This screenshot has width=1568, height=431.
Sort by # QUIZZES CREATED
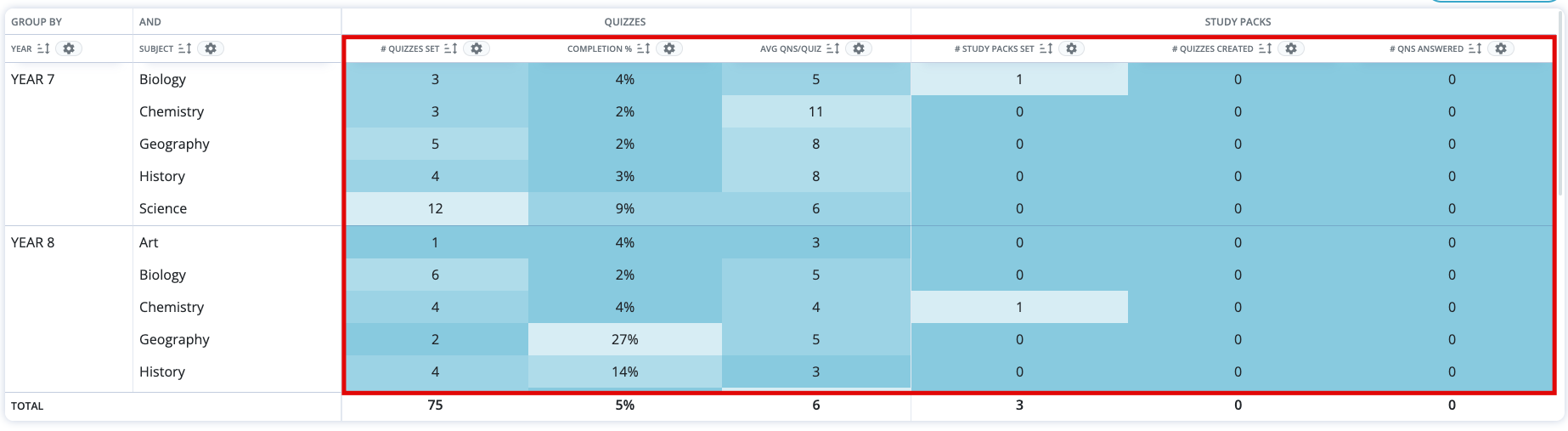coord(1265,49)
